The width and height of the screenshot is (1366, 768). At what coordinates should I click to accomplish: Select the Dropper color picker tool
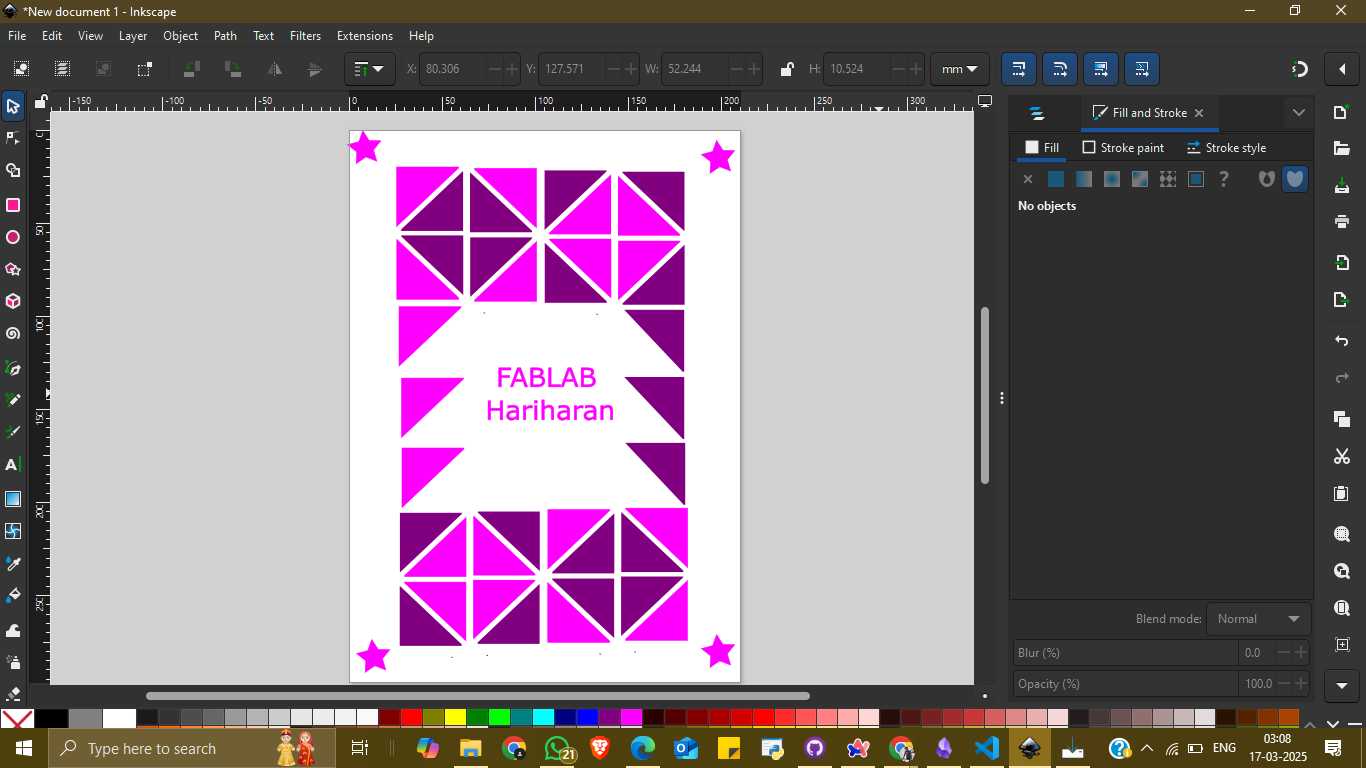[13, 565]
